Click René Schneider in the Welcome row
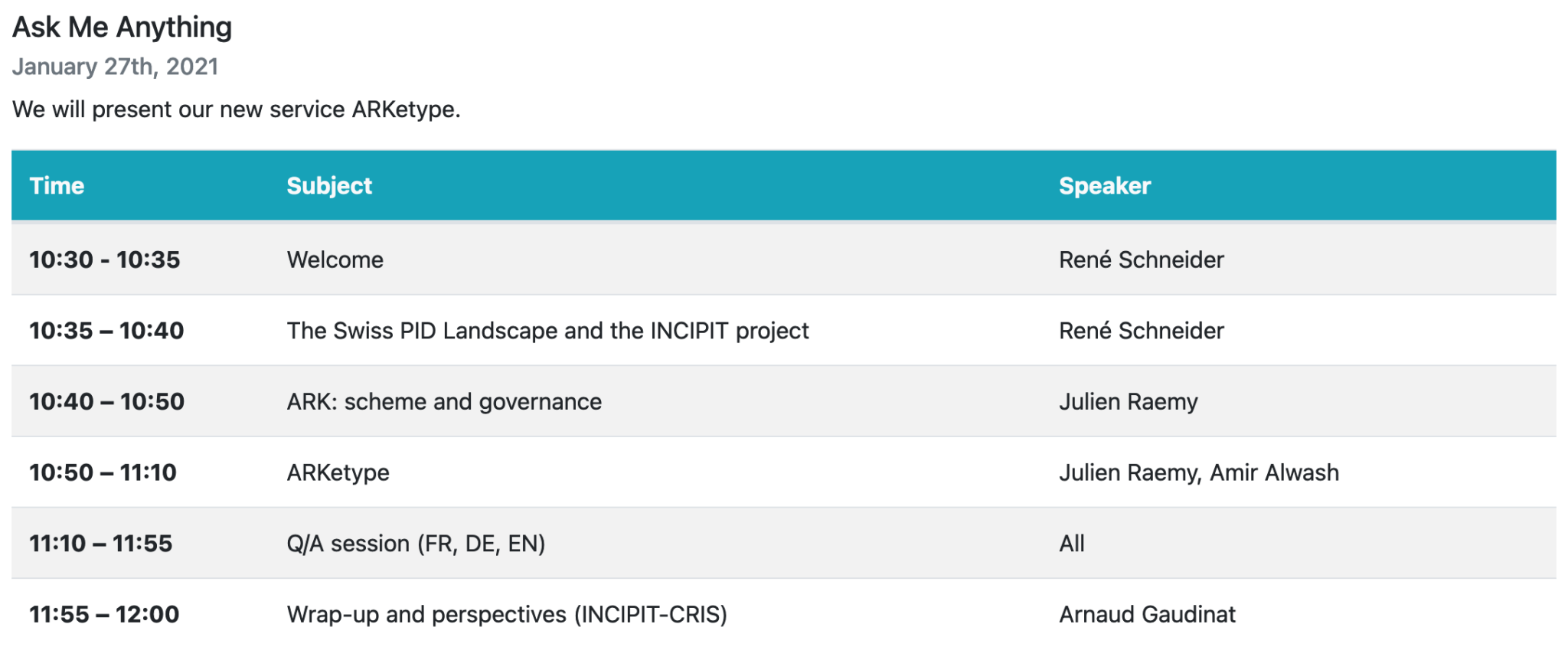The image size is (1568, 660). (1141, 260)
